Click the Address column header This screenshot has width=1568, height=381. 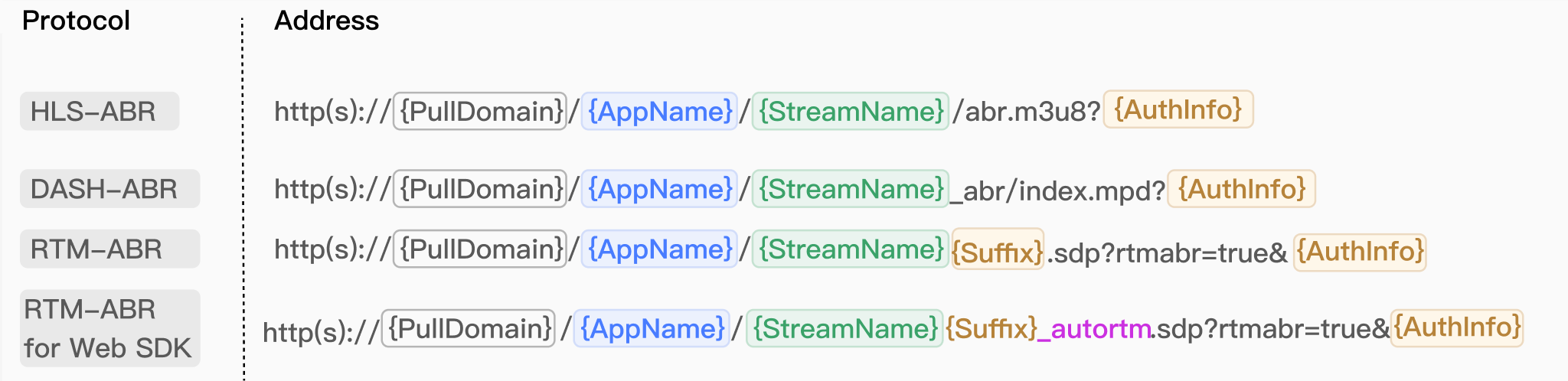[326, 21]
